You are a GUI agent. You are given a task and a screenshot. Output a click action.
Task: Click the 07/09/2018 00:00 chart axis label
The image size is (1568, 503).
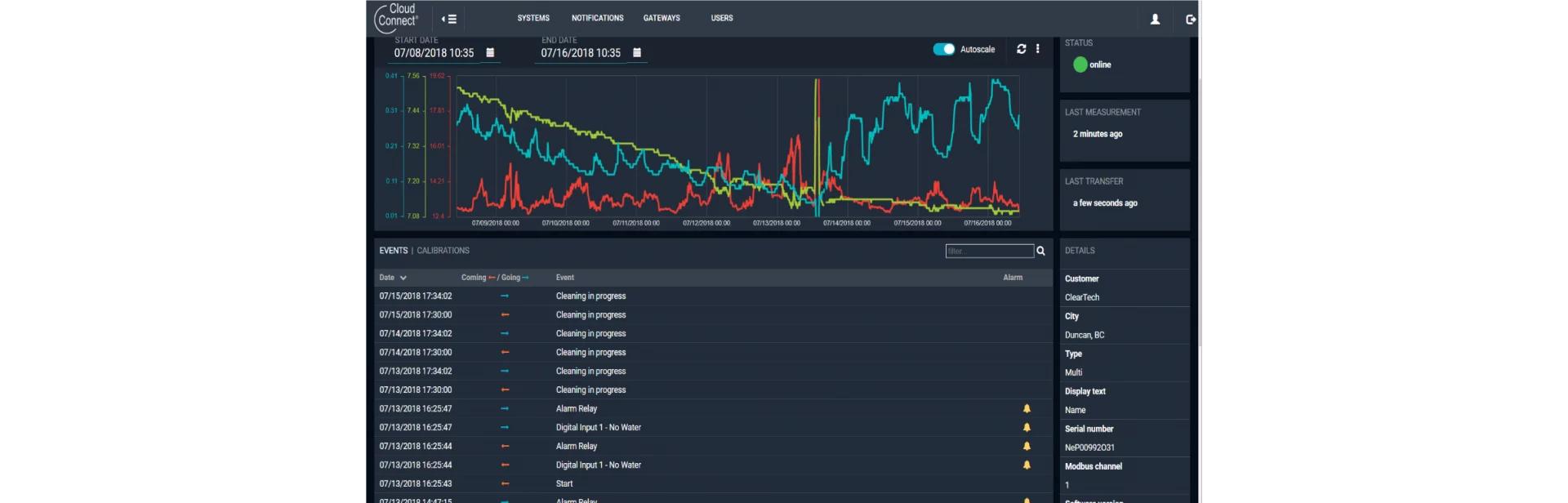[496, 223]
